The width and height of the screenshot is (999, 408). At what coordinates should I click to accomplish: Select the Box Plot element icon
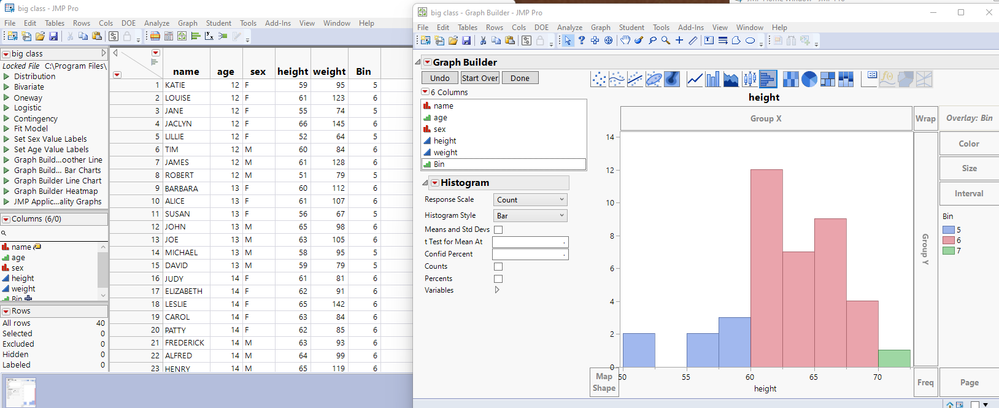[x=750, y=79]
